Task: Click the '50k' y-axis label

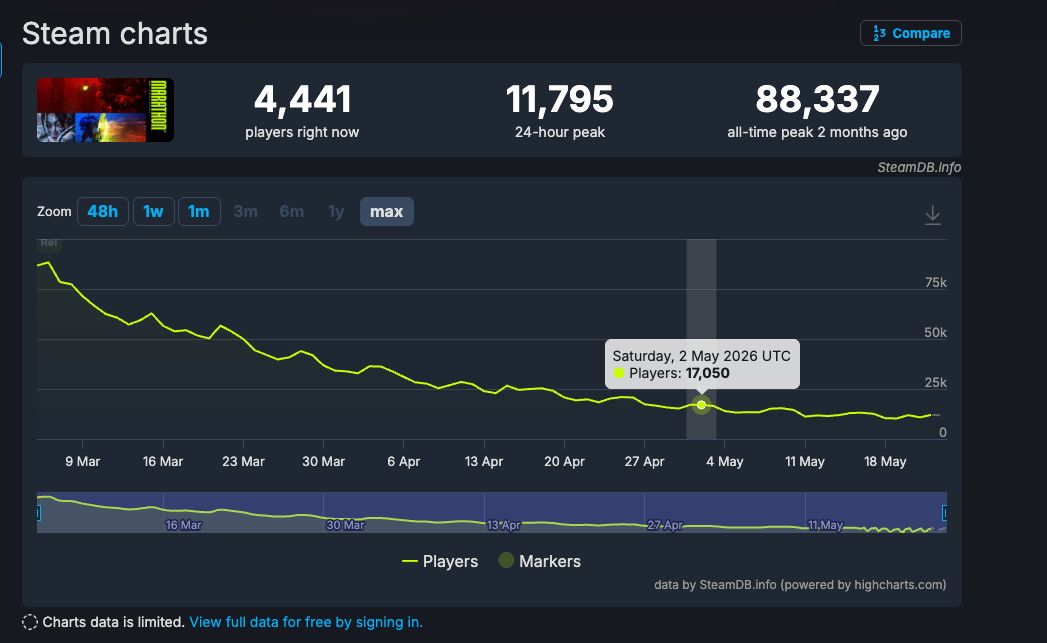Action: click(935, 333)
